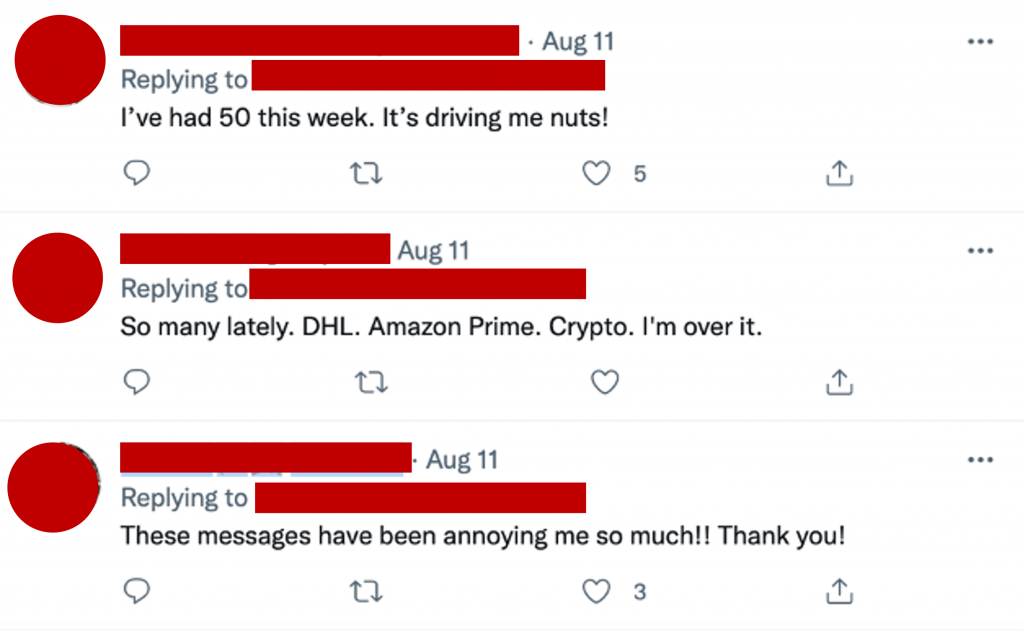
Task: Reply to the '50 this week' tweet
Action: click(137, 174)
